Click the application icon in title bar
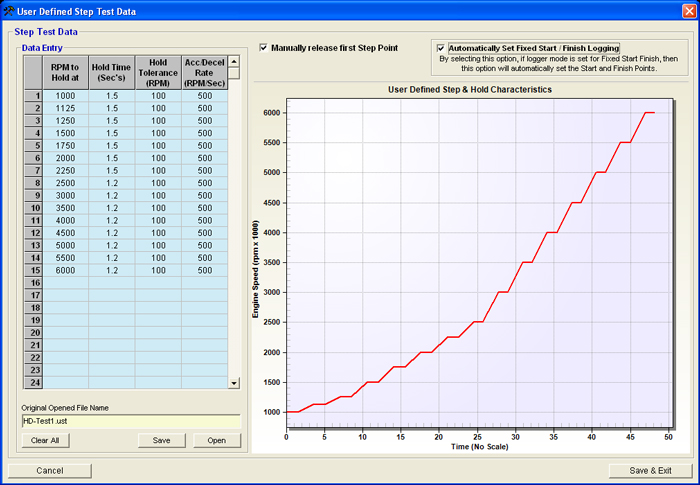The height and width of the screenshot is (485, 700). click(x=9, y=10)
